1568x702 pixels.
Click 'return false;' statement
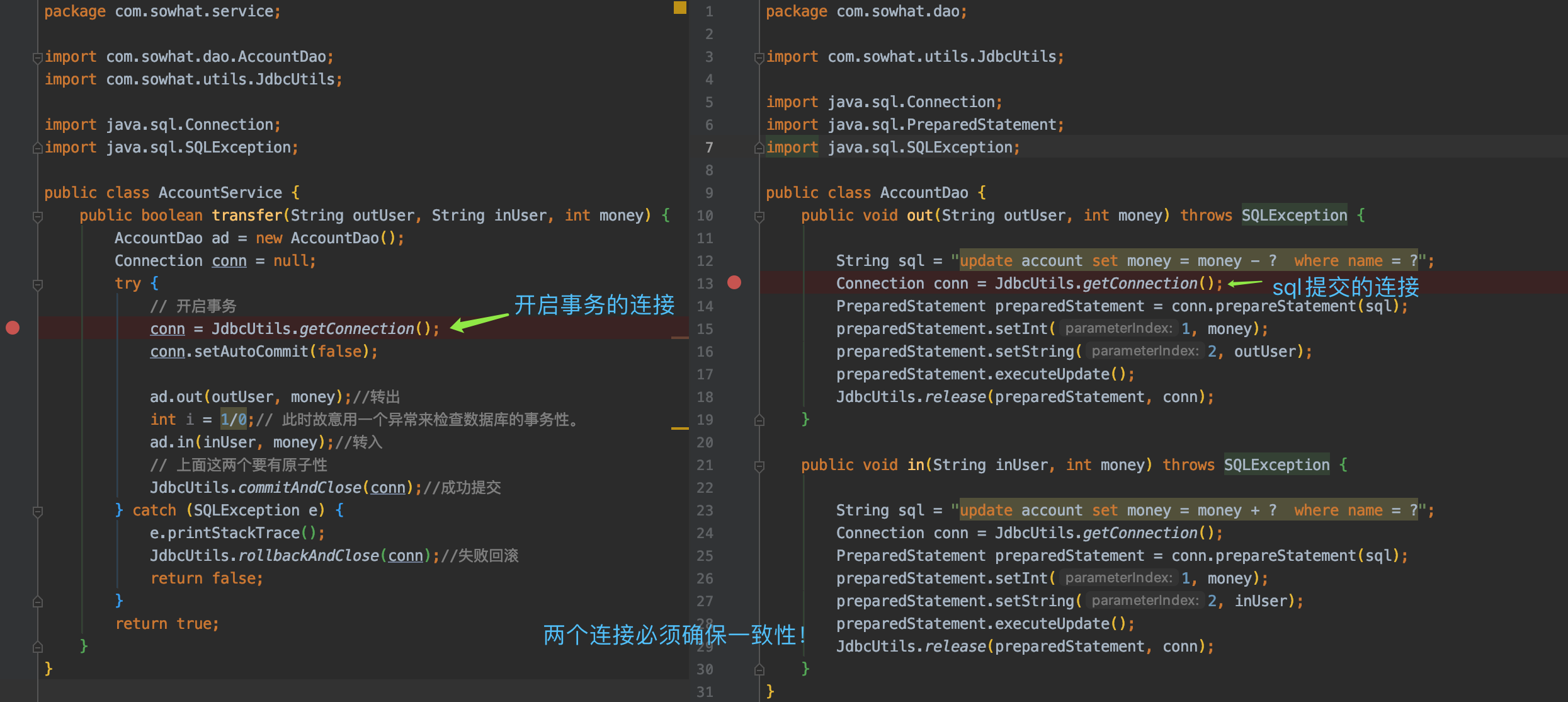coord(207,578)
